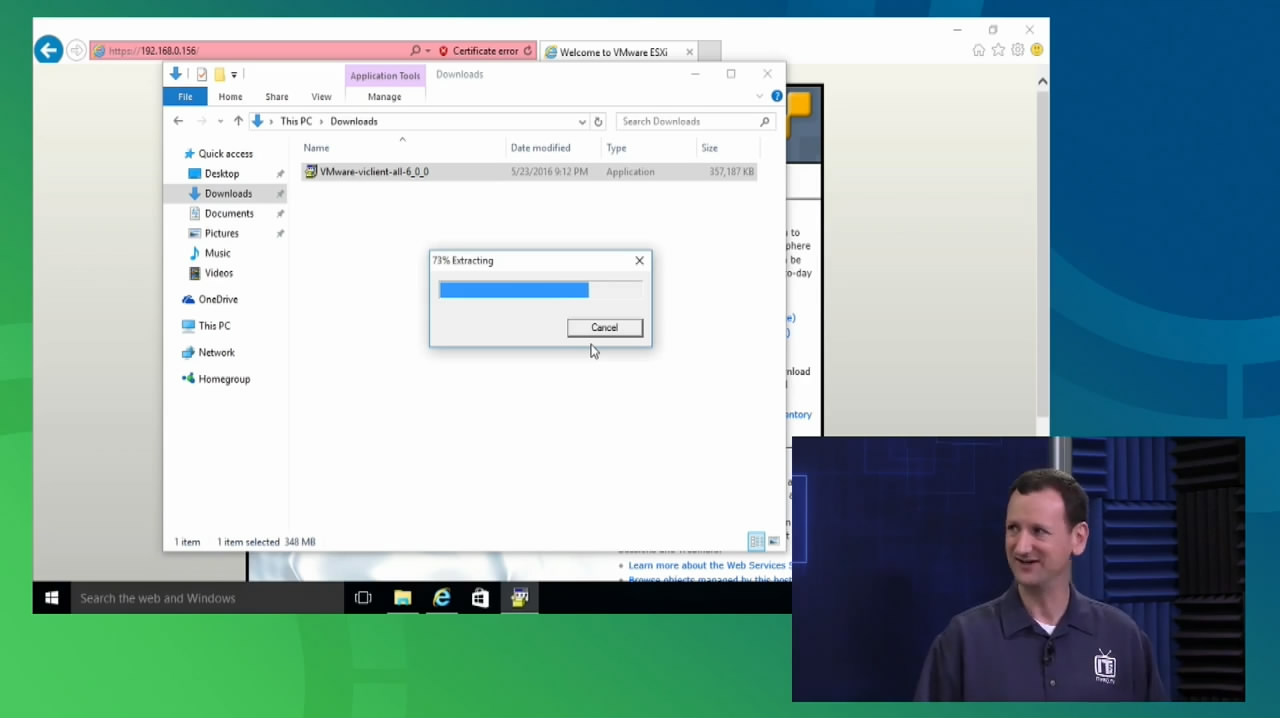Open Explorer help question mark
Viewport: 1280px width, 718px height.
pos(777,96)
